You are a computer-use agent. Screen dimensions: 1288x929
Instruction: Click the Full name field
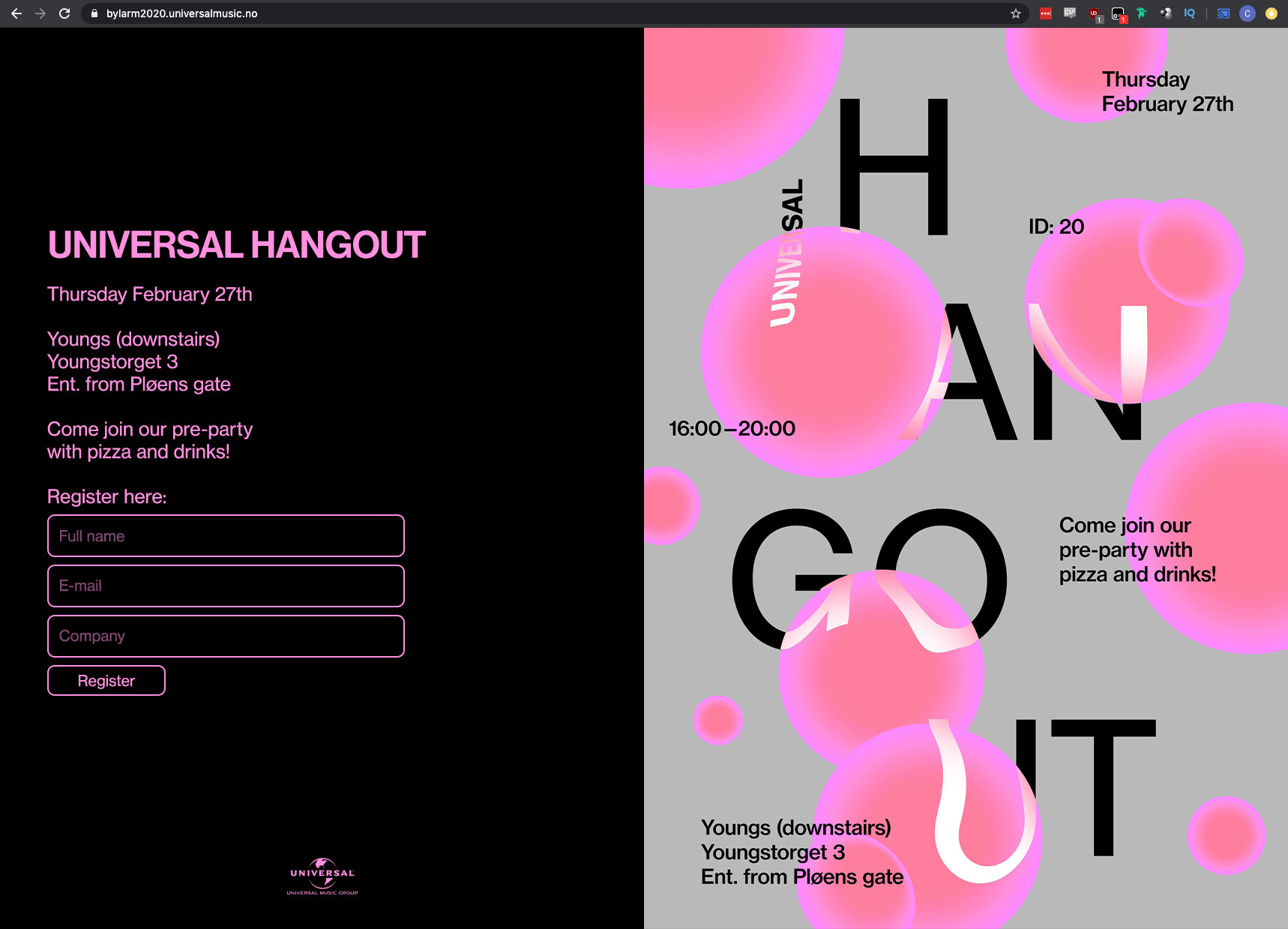(226, 536)
